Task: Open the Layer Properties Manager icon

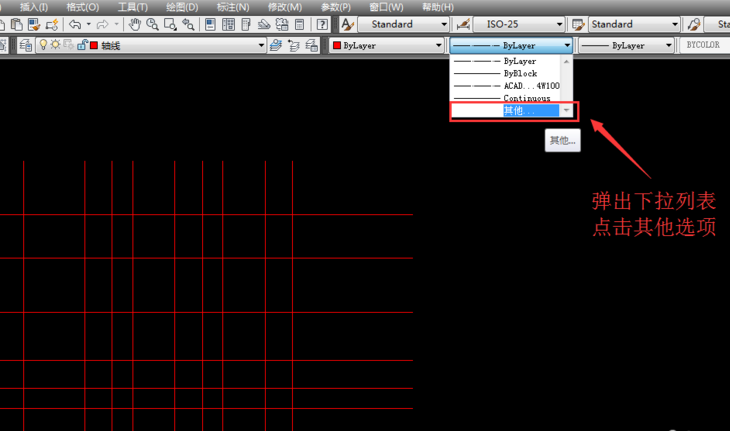Action: point(27,45)
